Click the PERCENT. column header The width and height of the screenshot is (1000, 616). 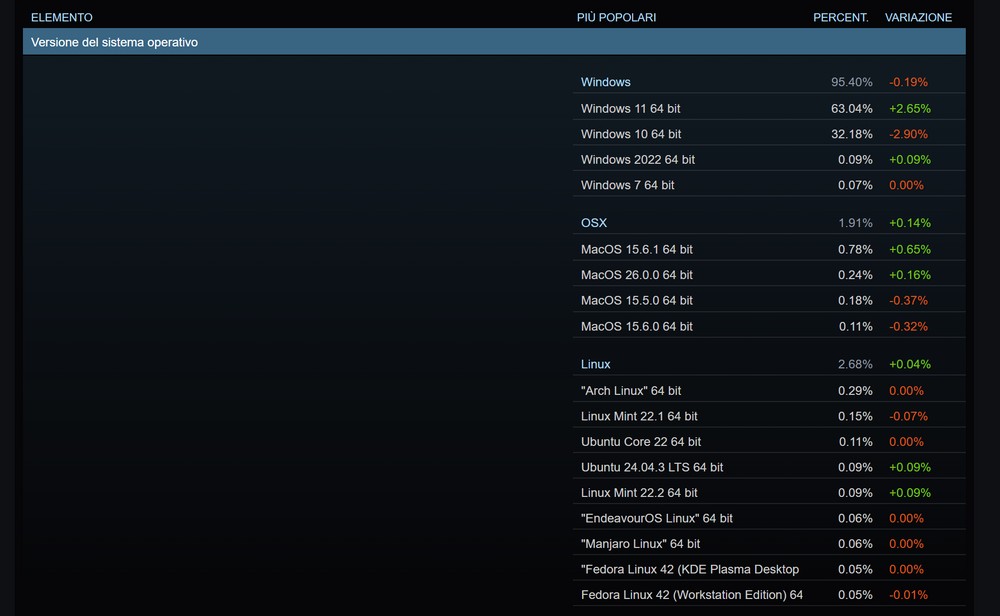point(840,17)
